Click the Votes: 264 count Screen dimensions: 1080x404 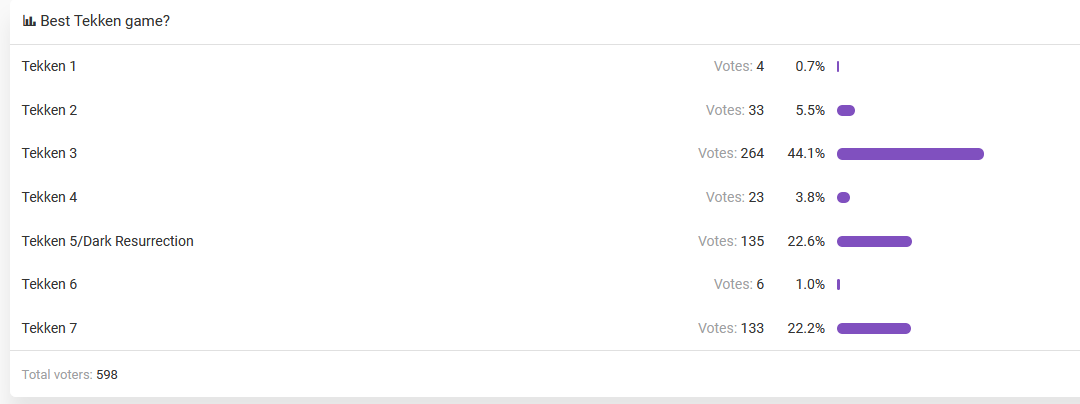731,153
